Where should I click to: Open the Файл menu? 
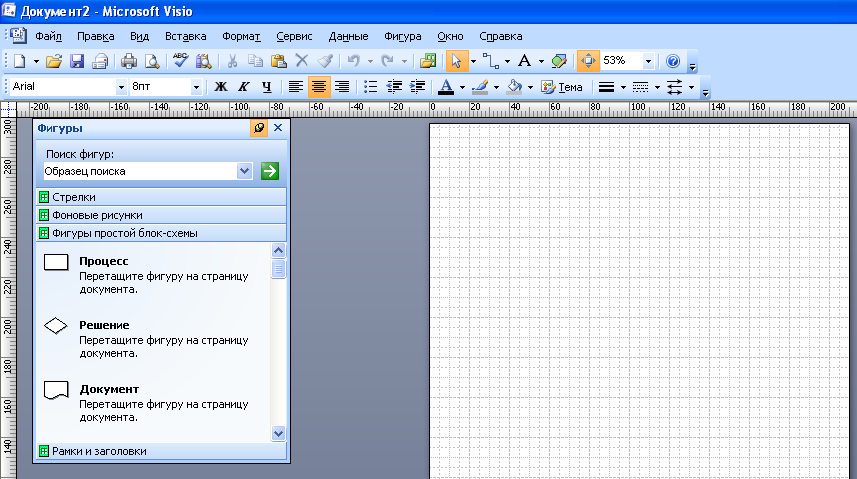point(49,36)
